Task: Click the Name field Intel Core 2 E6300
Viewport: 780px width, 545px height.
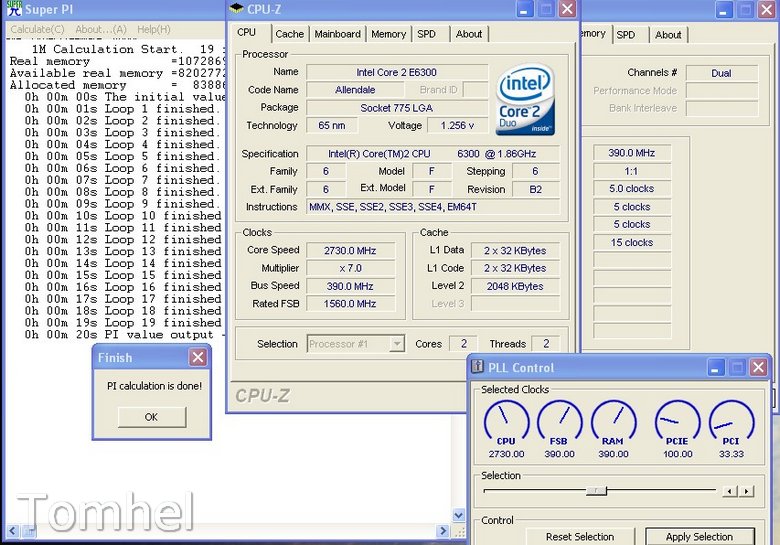Action: [x=397, y=72]
